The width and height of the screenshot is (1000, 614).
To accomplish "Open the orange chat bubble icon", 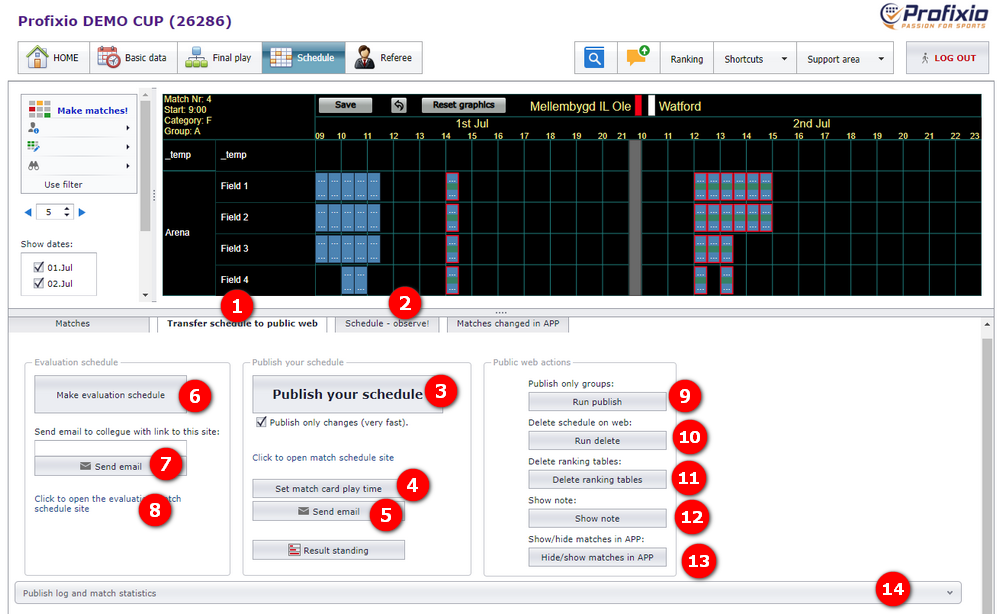I will point(637,57).
